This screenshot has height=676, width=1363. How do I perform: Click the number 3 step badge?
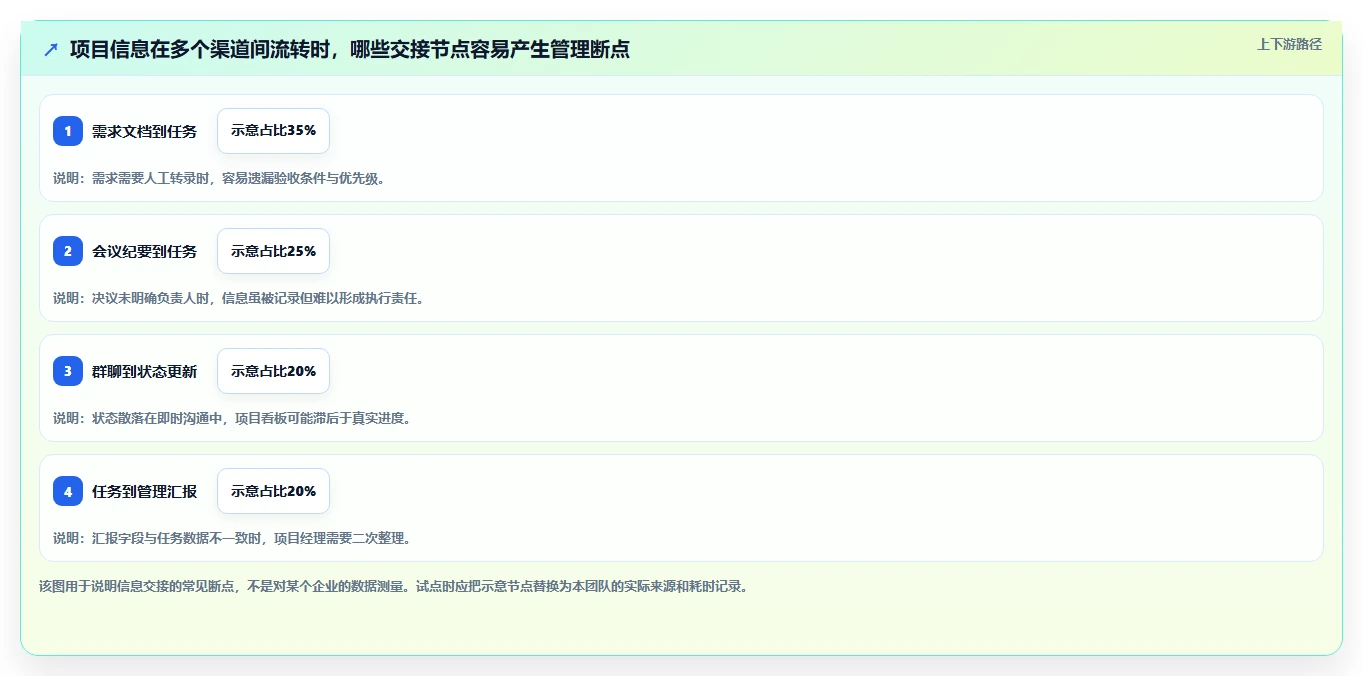[x=68, y=371]
